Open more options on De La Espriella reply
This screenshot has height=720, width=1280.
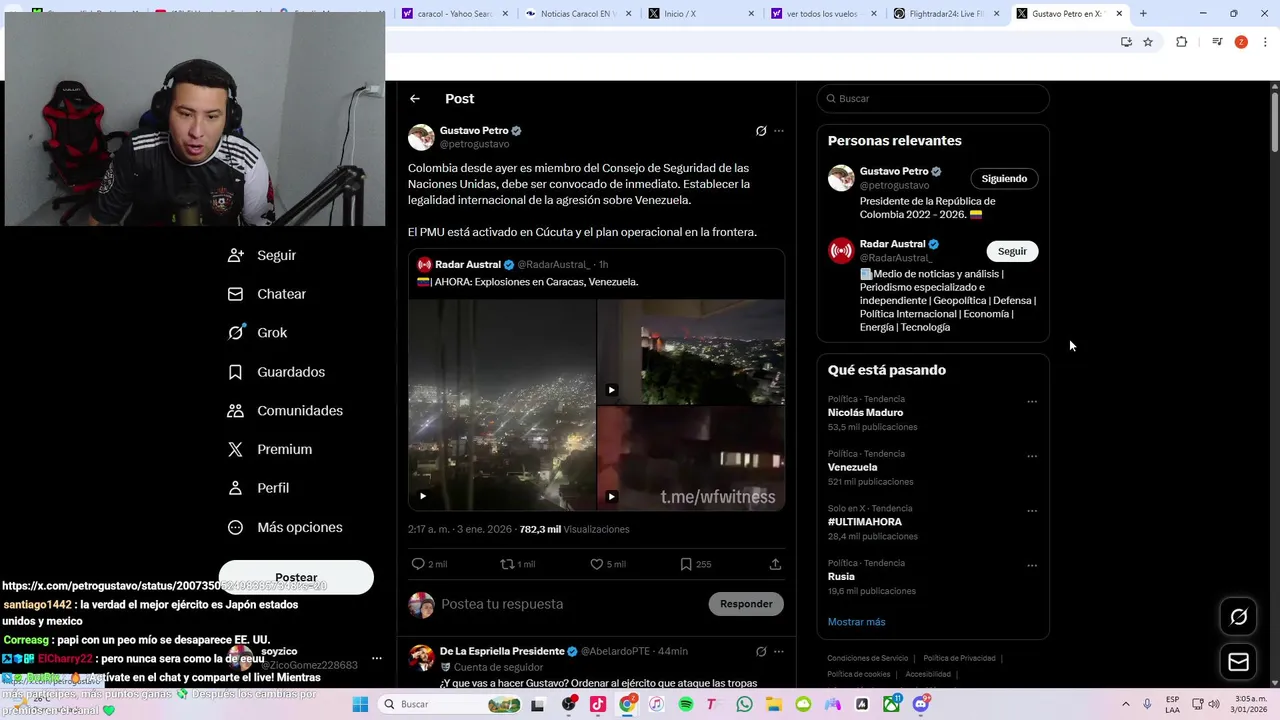tap(779, 651)
